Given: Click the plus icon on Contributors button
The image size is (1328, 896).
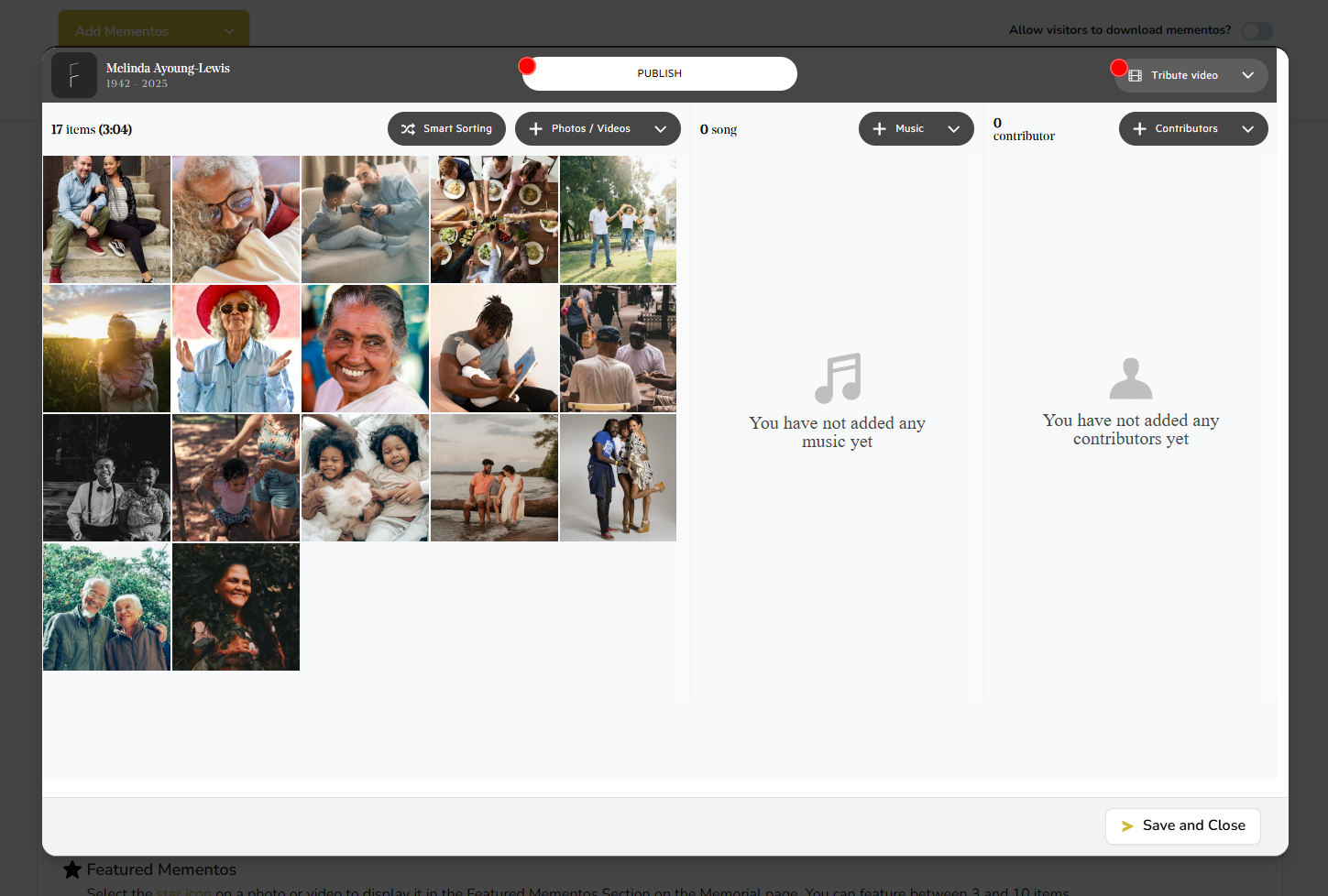Looking at the screenshot, I should [1140, 129].
